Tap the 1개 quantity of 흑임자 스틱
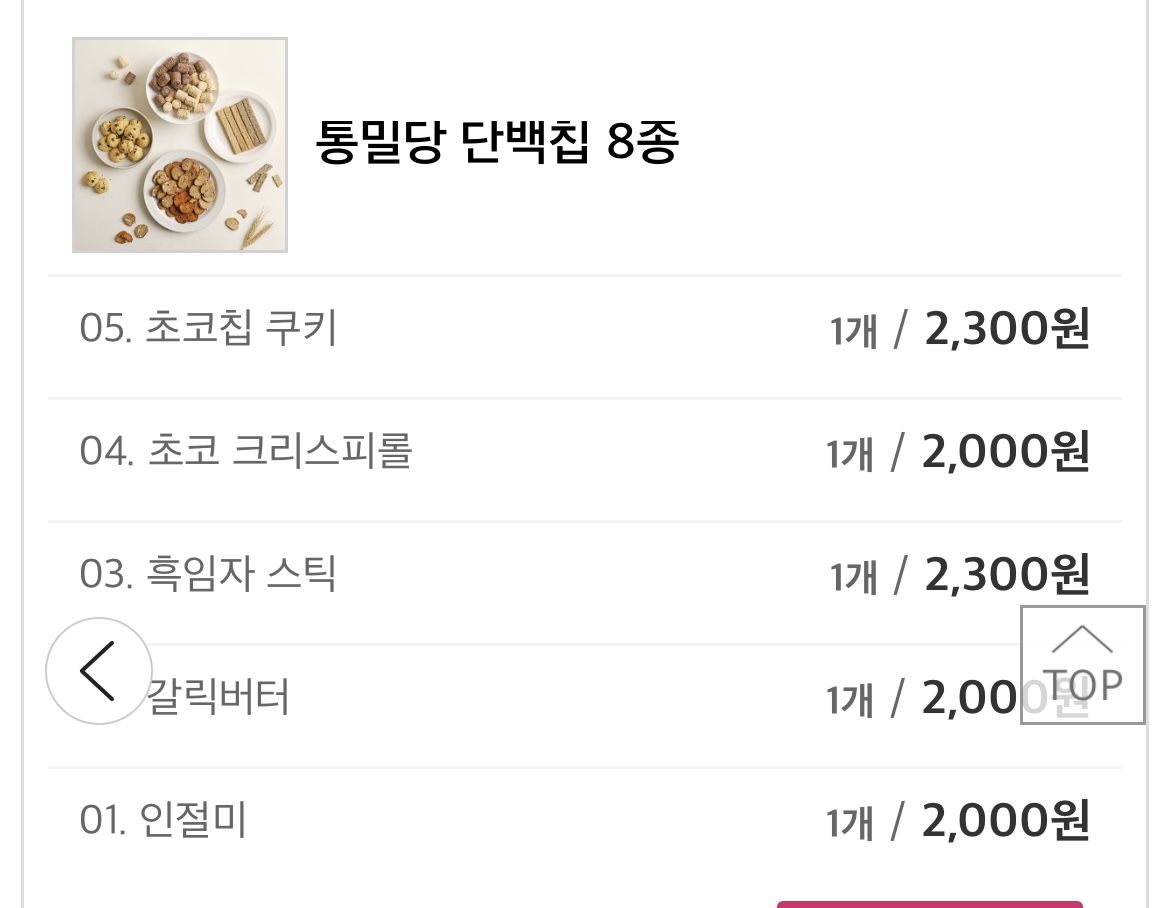 coord(854,577)
